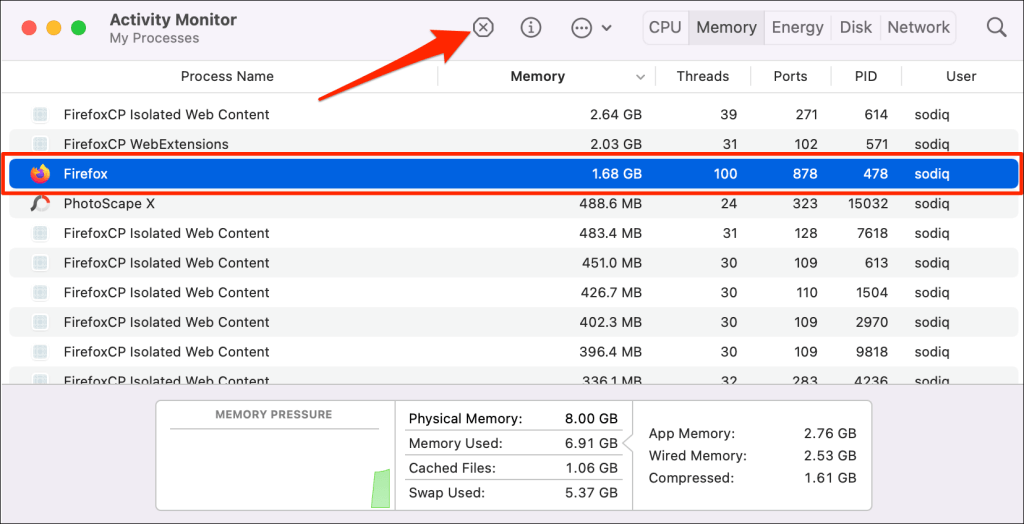Screen dimensions: 1024x524
Task: Toggle Memory column sort direction chevron
Action: [640, 77]
